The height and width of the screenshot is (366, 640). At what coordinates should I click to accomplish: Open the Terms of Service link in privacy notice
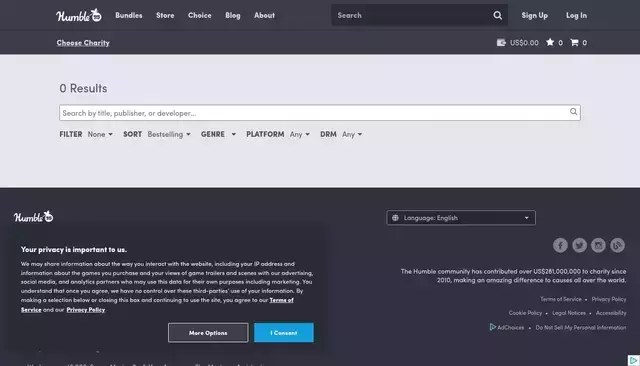tap(281, 300)
